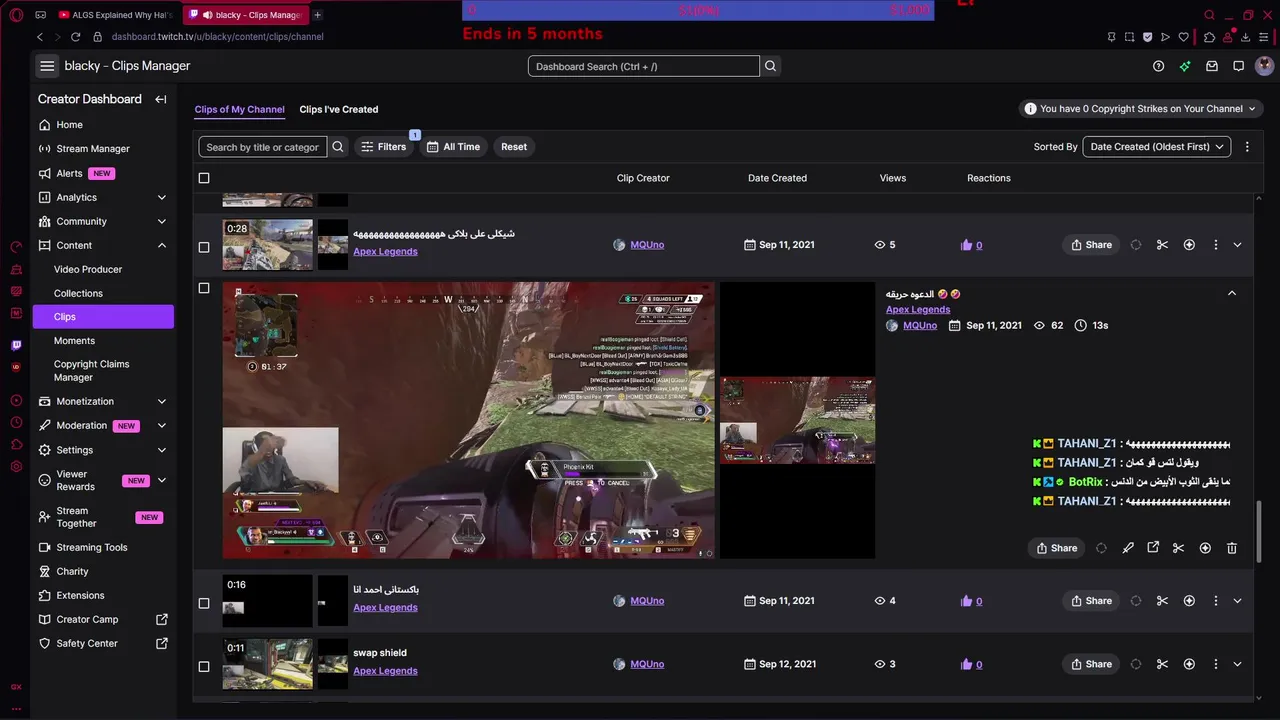
Task: Click scissors icon under the expanded clip
Action: click(1178, 548)
